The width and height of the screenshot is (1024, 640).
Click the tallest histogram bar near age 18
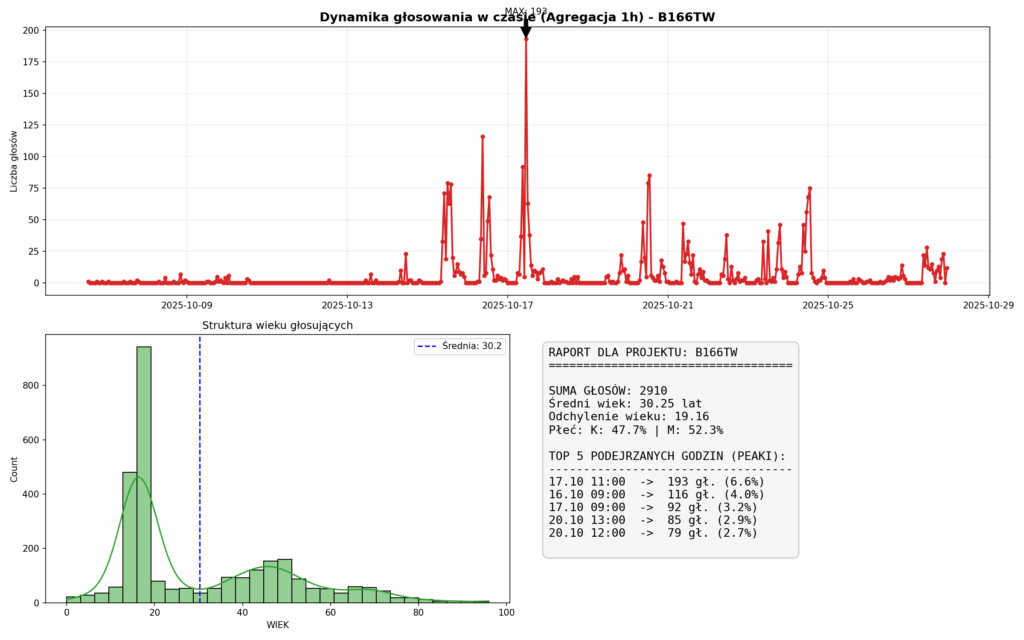pos(144,474)
